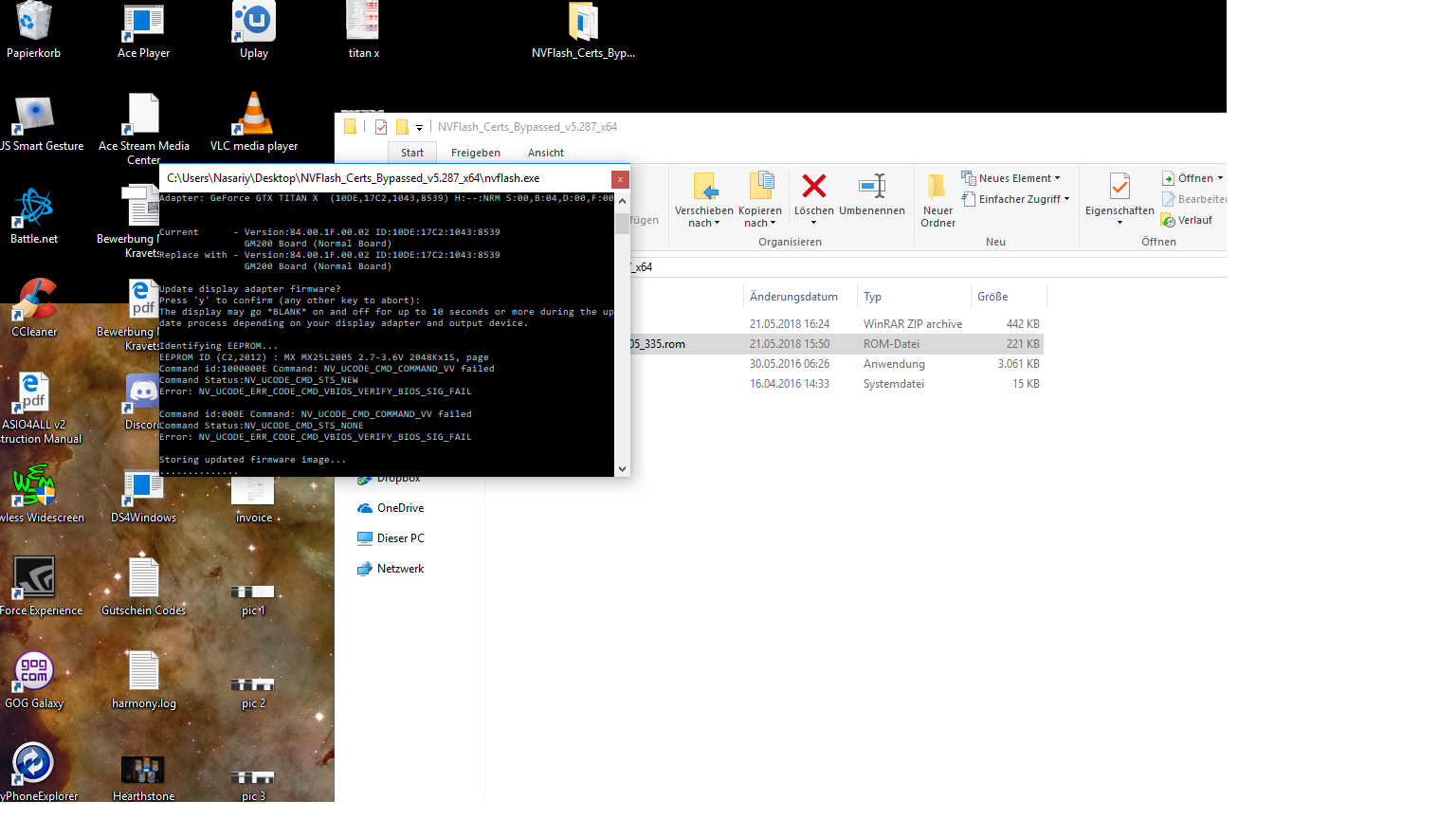The width and height of the screenshot is (1456, 819).
Task: Select the pic 1 image on the desktop
Action: coord(253,600)
